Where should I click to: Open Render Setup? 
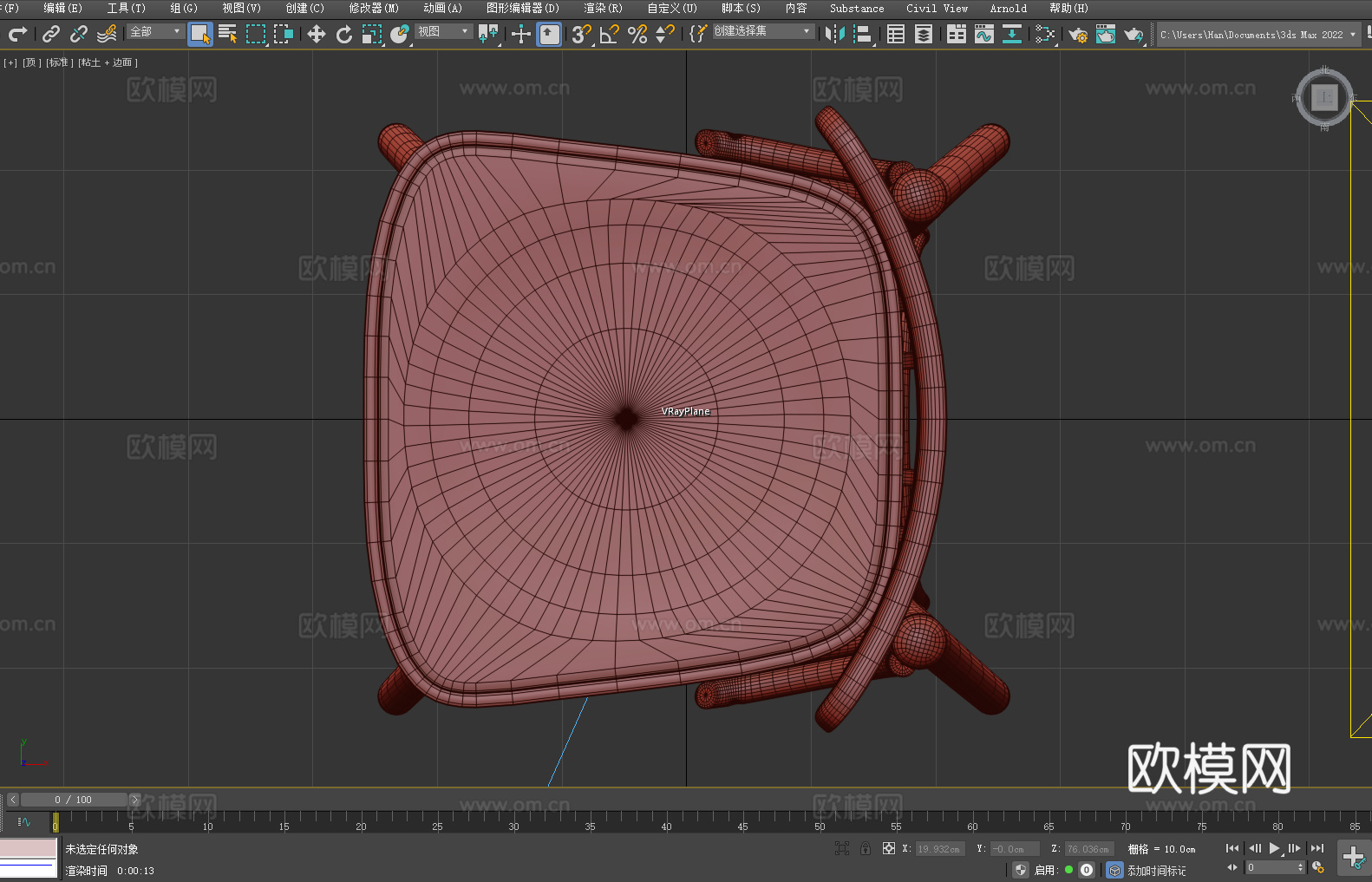point(1078,34)
